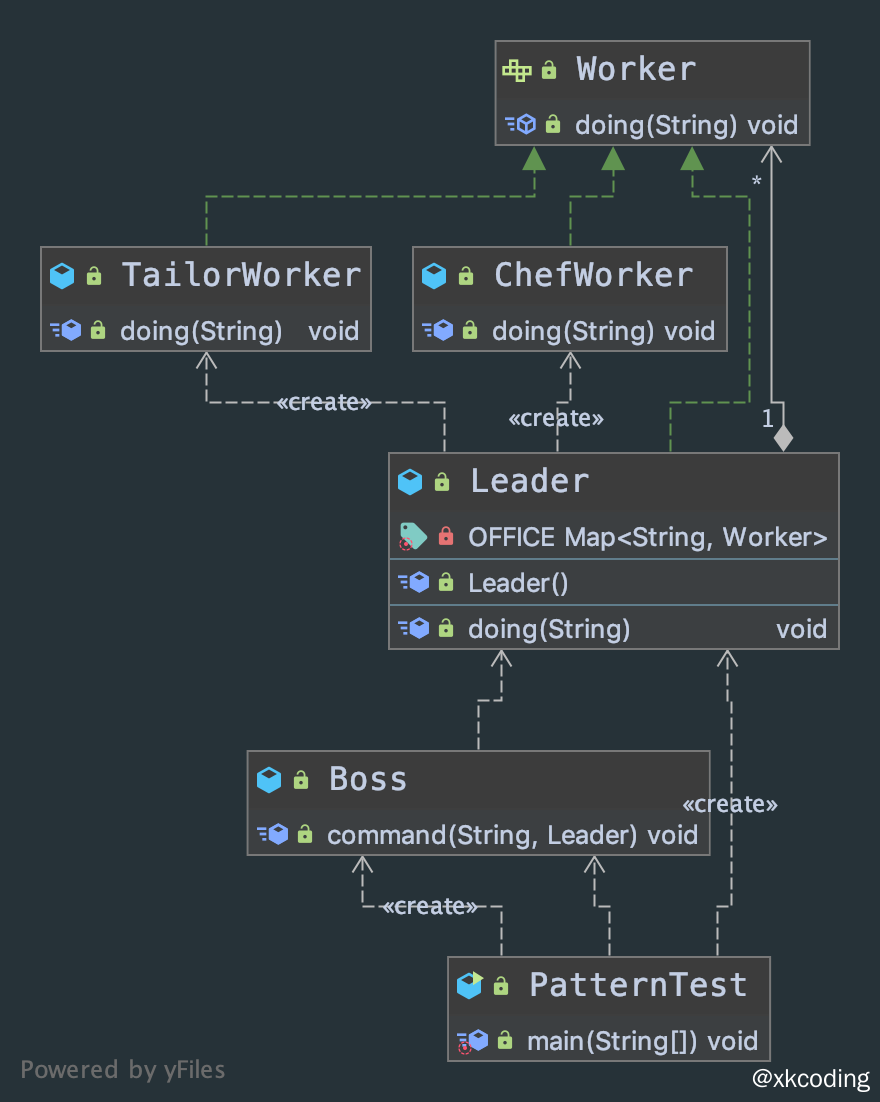Click the doing(String) method in ChefWorker
The image size is (880, 1102).
(573, 330)
